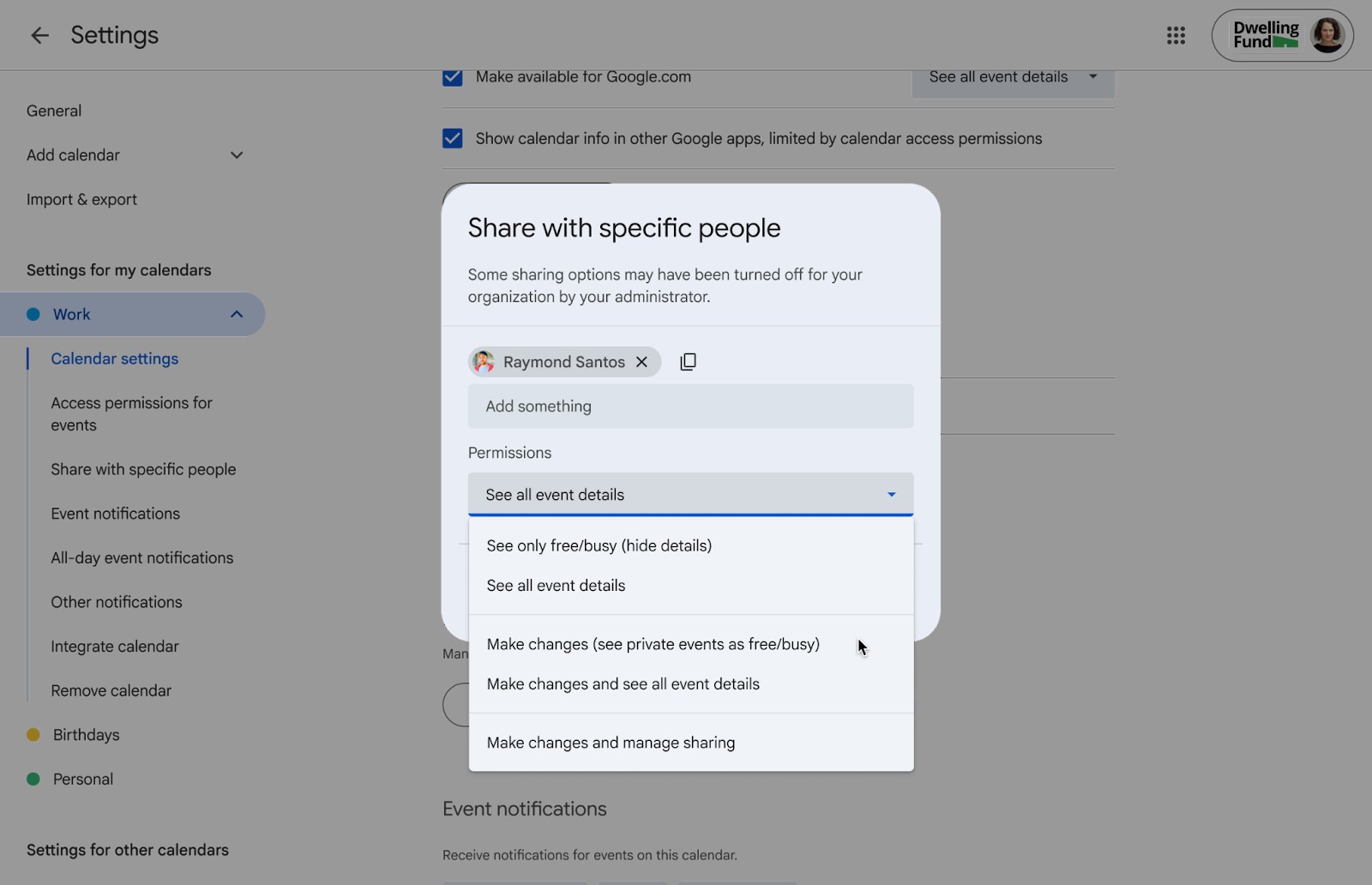Collapse the Permissions dropdown arrow
The width and height of the screenshot is (1372, 885).
(x=891, y=495)
